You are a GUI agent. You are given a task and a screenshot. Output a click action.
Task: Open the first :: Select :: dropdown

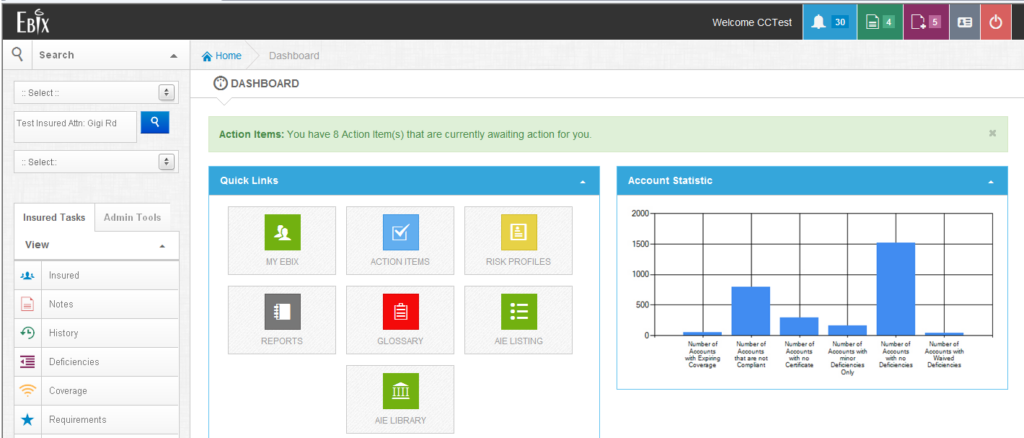coord(95,93)
